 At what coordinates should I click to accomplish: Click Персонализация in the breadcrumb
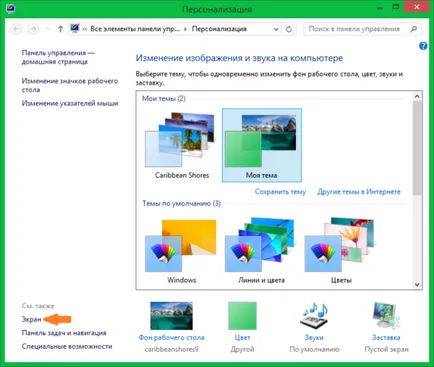coord(219,29)
